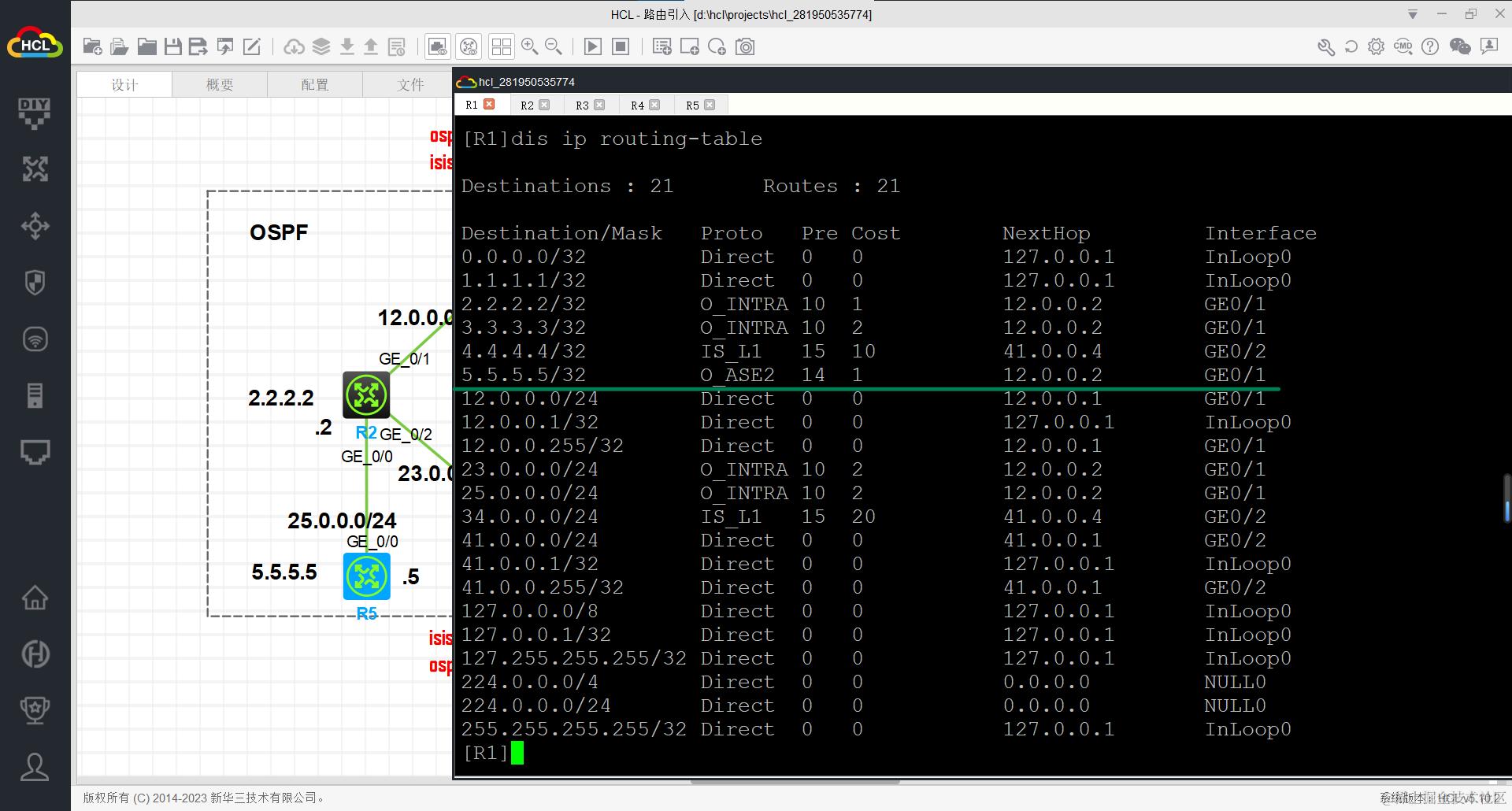Toggle the interface name display icon
The width and height of the screenshot is (1512, 811).
[438, 46]
